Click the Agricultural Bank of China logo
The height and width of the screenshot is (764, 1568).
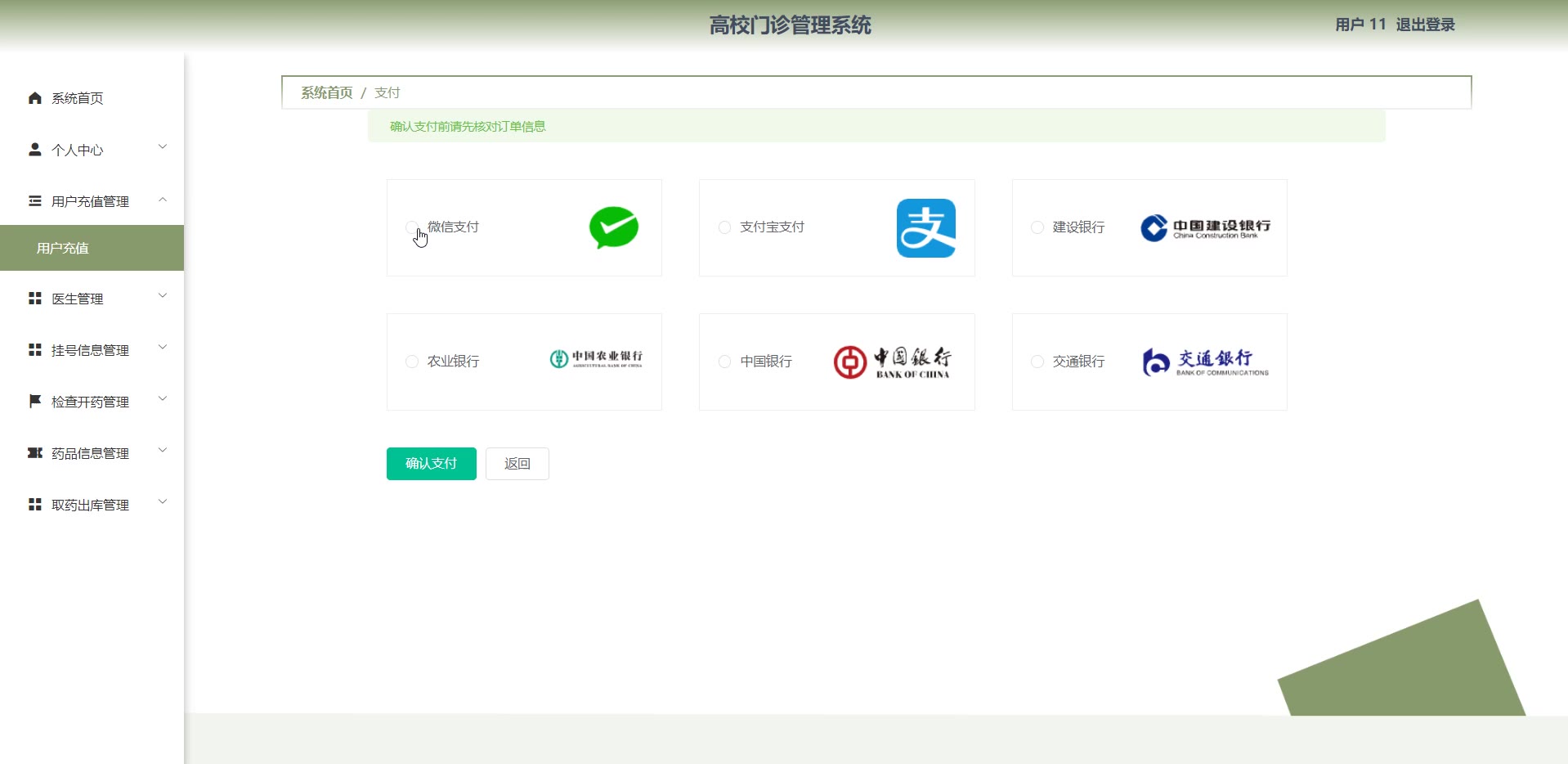596,359
